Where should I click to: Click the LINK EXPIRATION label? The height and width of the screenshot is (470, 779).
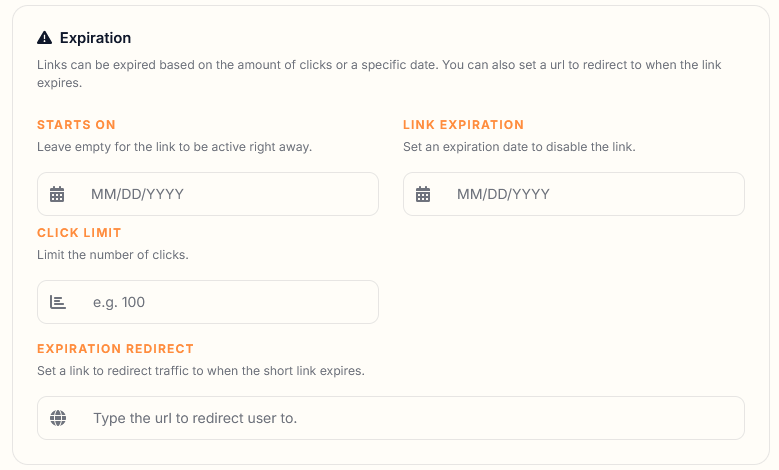tap(463, 125)
